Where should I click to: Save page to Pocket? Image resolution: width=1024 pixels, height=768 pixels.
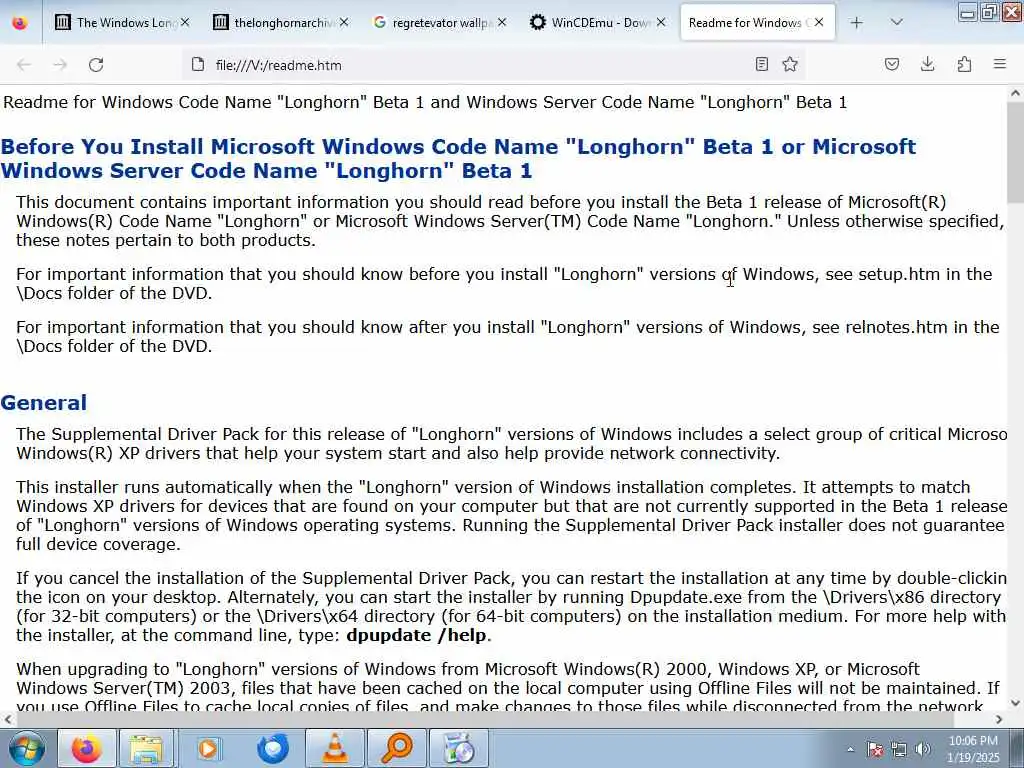point(891,64)
